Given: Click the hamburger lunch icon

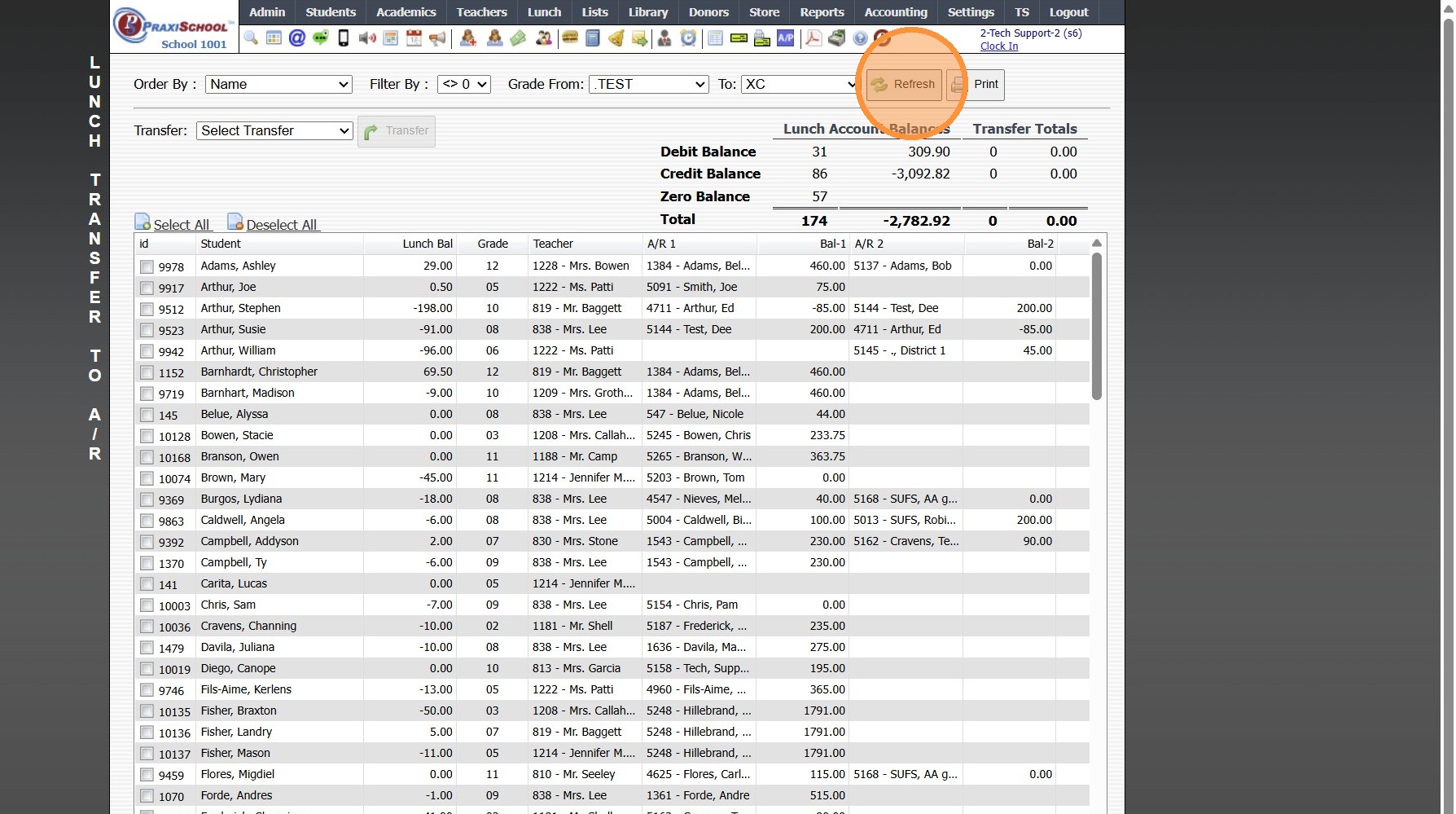Looking at the screenshot, I should [570, 38].
